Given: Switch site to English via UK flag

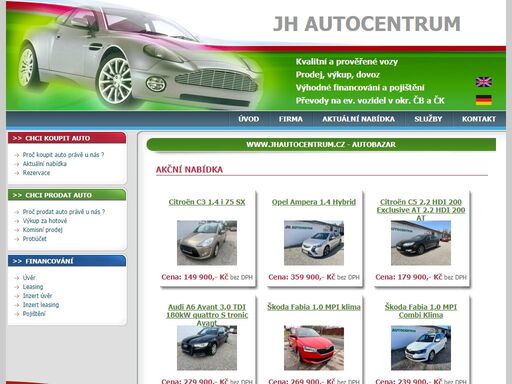Looking at the screenshot, I should [x=483, y=82].
